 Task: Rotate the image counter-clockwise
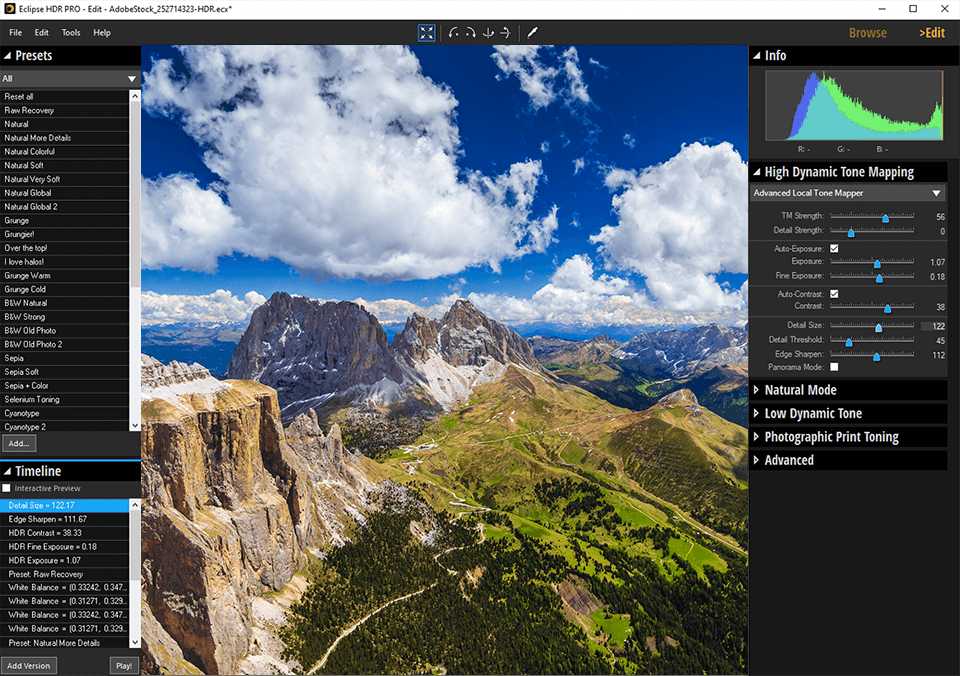click(451, 33)
